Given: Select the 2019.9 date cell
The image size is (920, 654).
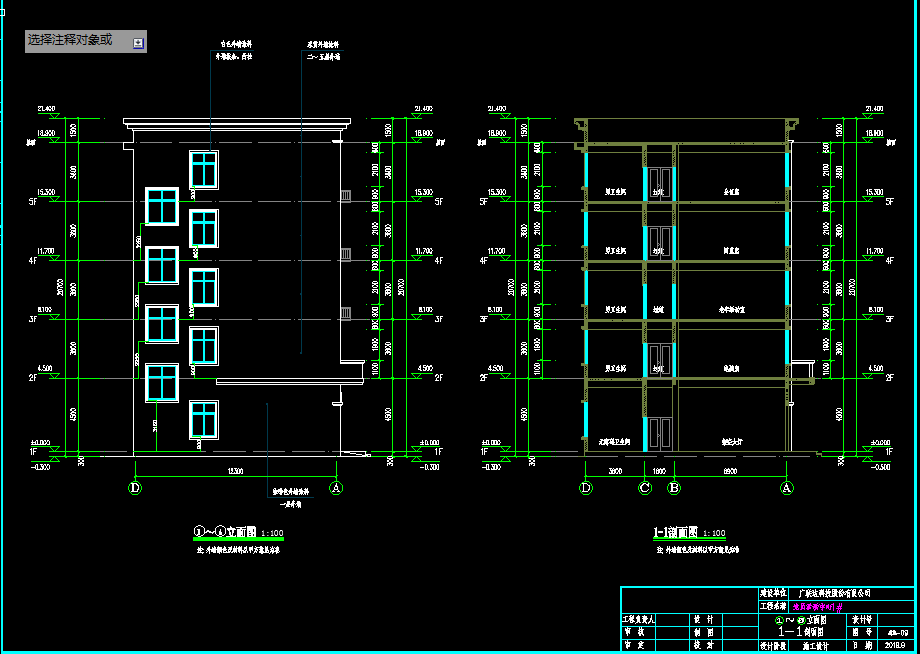Looking at the screenshot, I should (894, 646).
